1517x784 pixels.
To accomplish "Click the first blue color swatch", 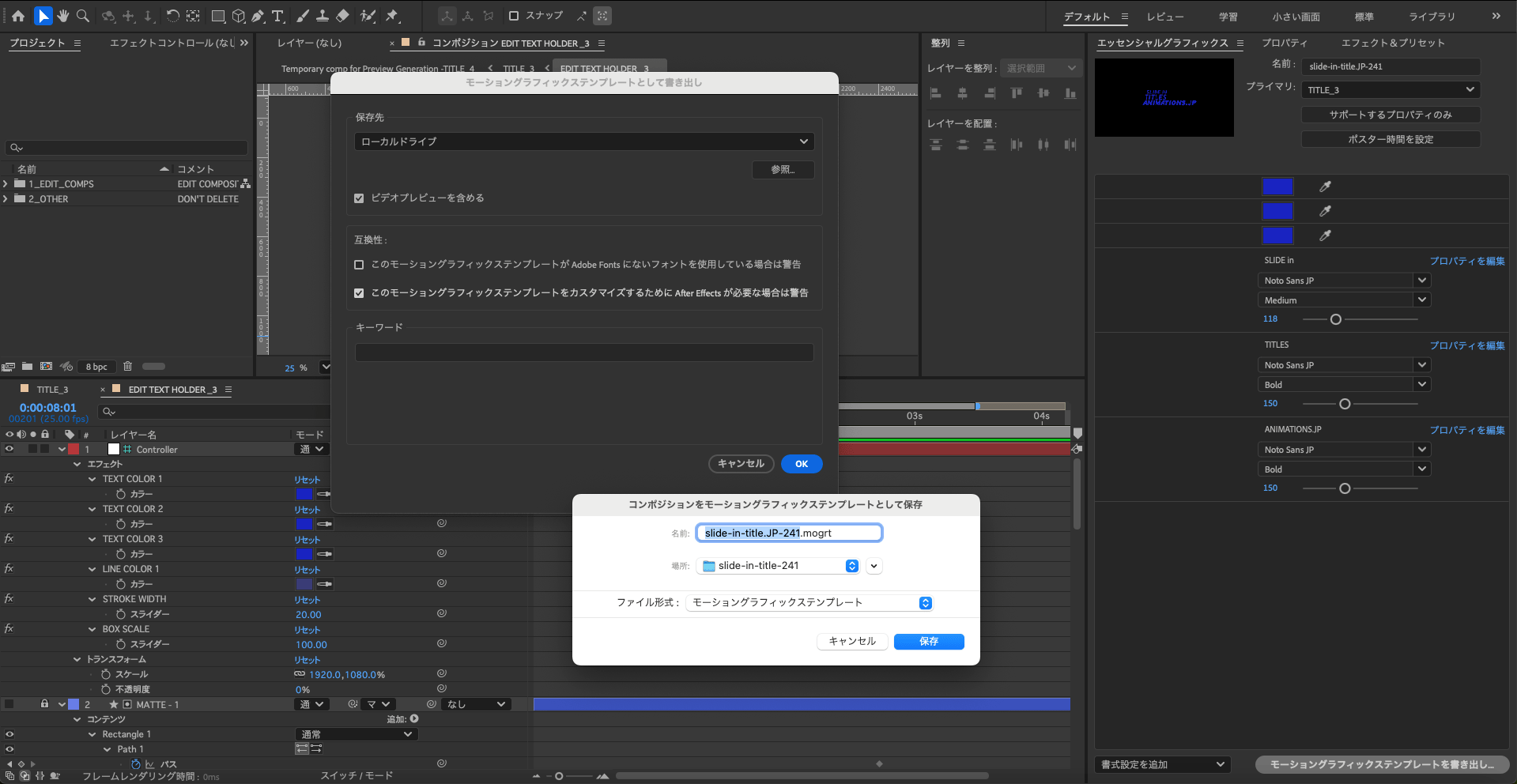I will click(1277, 187).
